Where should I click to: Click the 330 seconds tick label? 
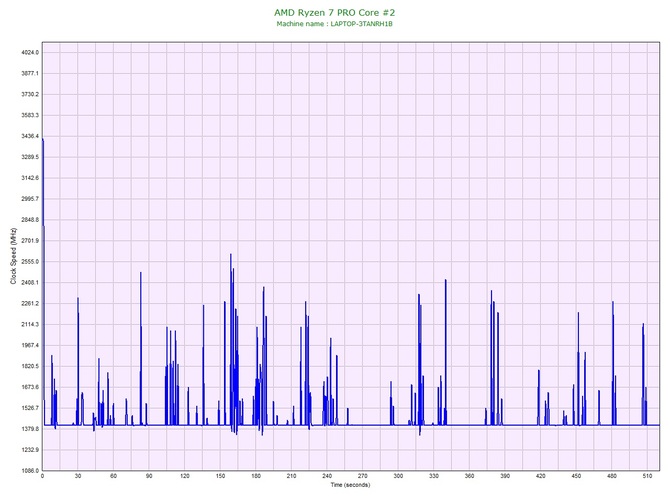(x=434, y=476)
